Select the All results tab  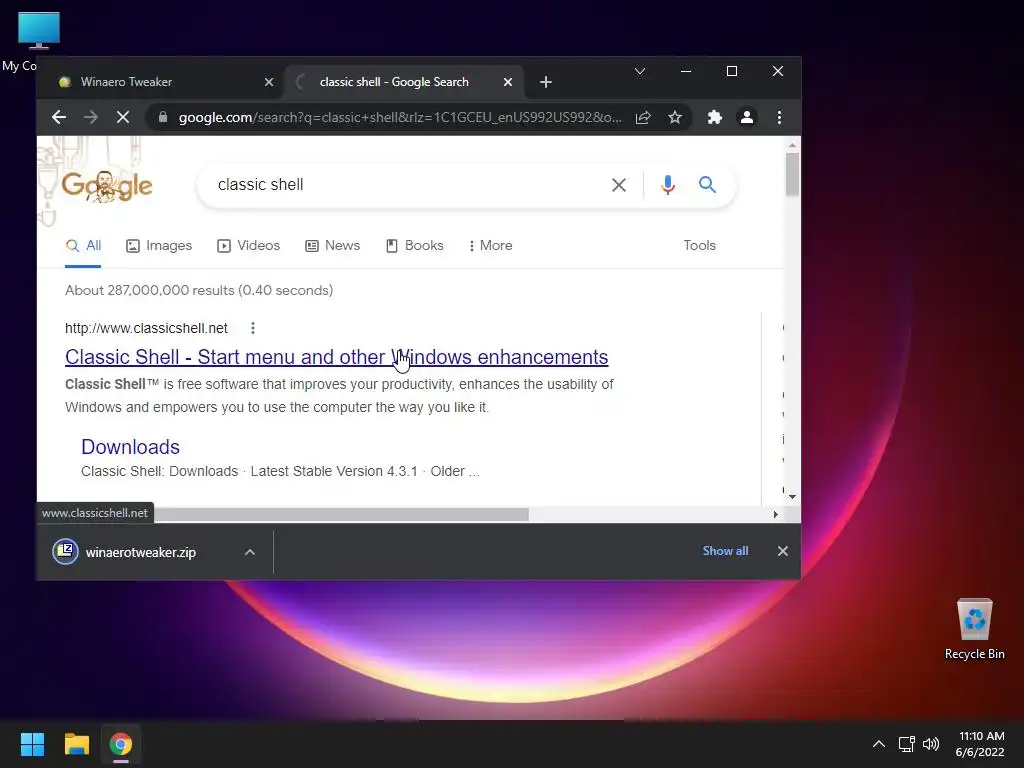83,246
